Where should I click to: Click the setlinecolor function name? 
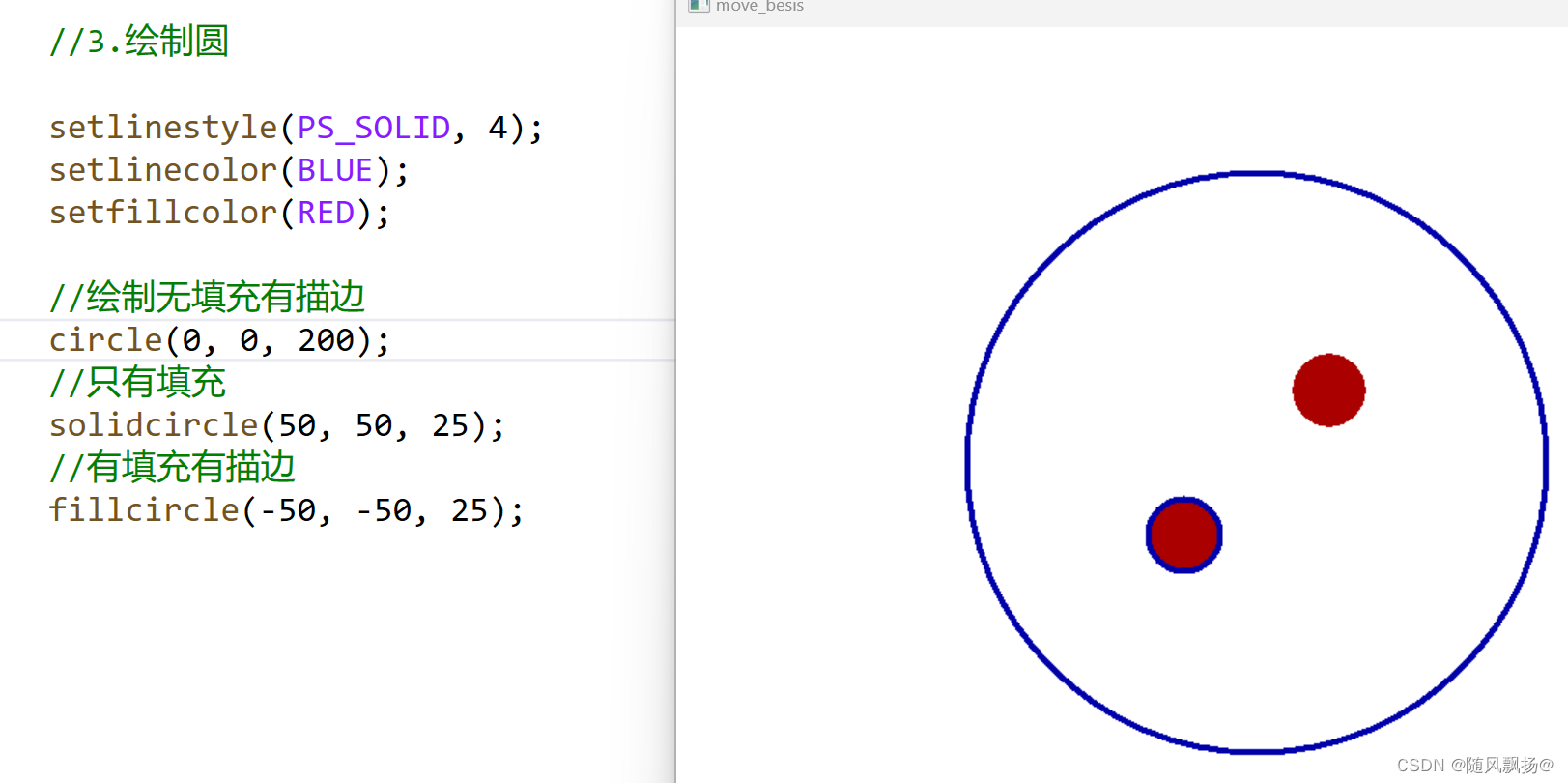(x=163, y=170)
